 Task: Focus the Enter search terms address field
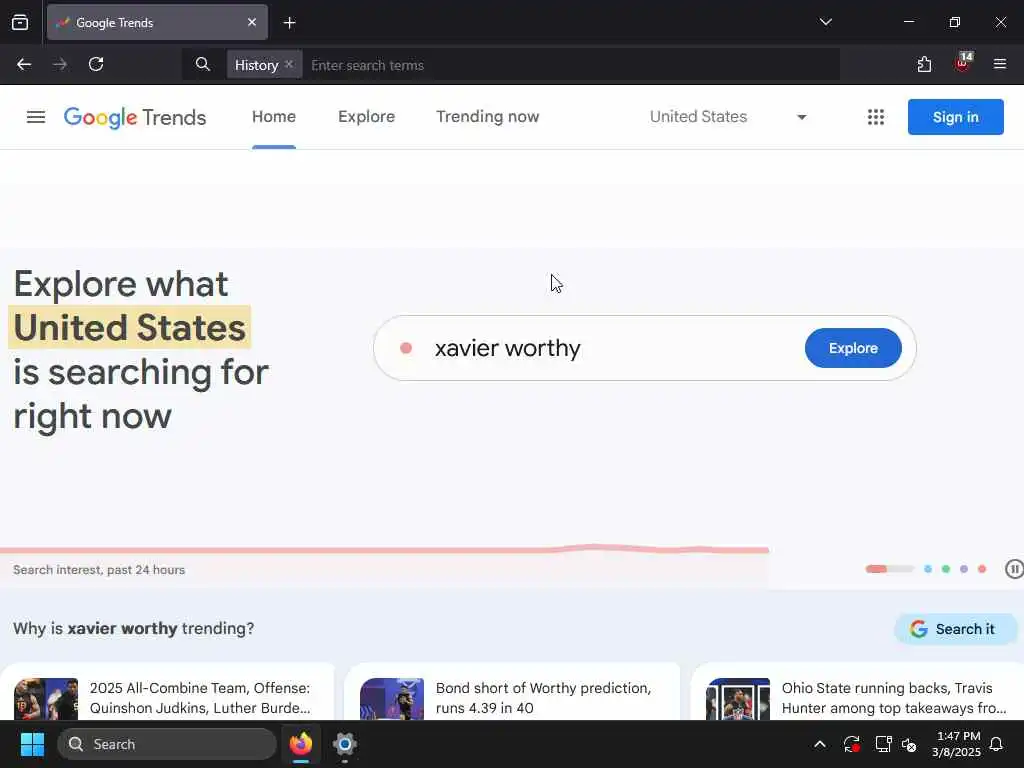(x=571, y=65)
